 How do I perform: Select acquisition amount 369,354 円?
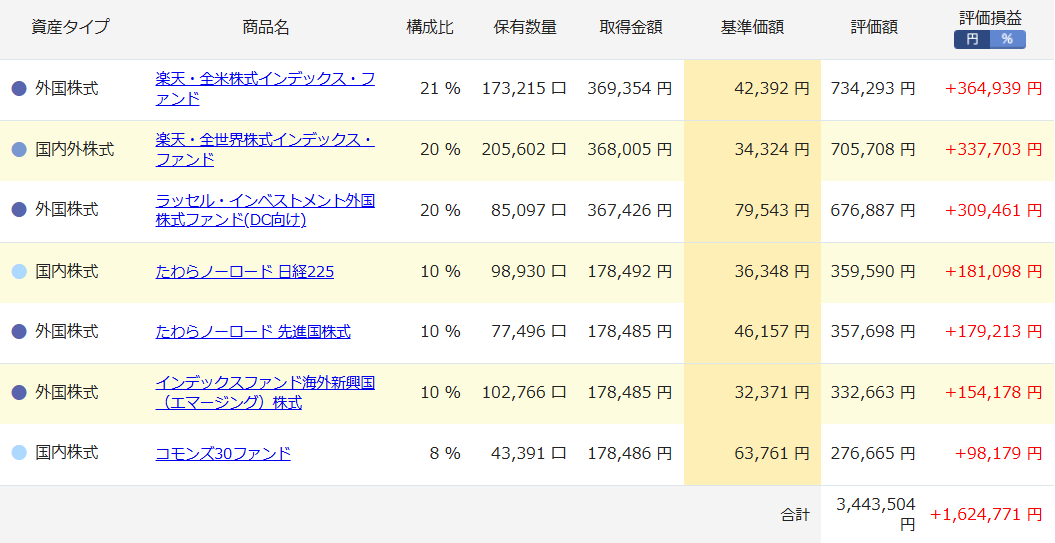(630, 89)
